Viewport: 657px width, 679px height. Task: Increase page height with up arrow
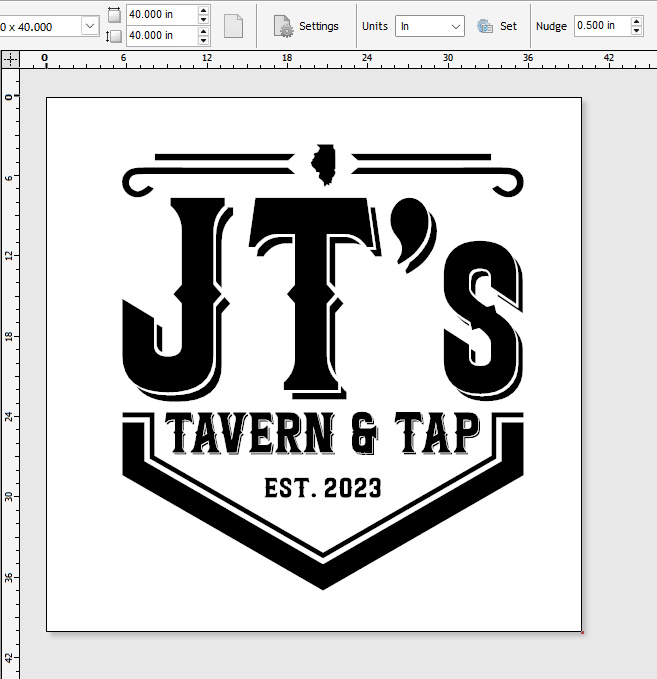pos(204,31)
